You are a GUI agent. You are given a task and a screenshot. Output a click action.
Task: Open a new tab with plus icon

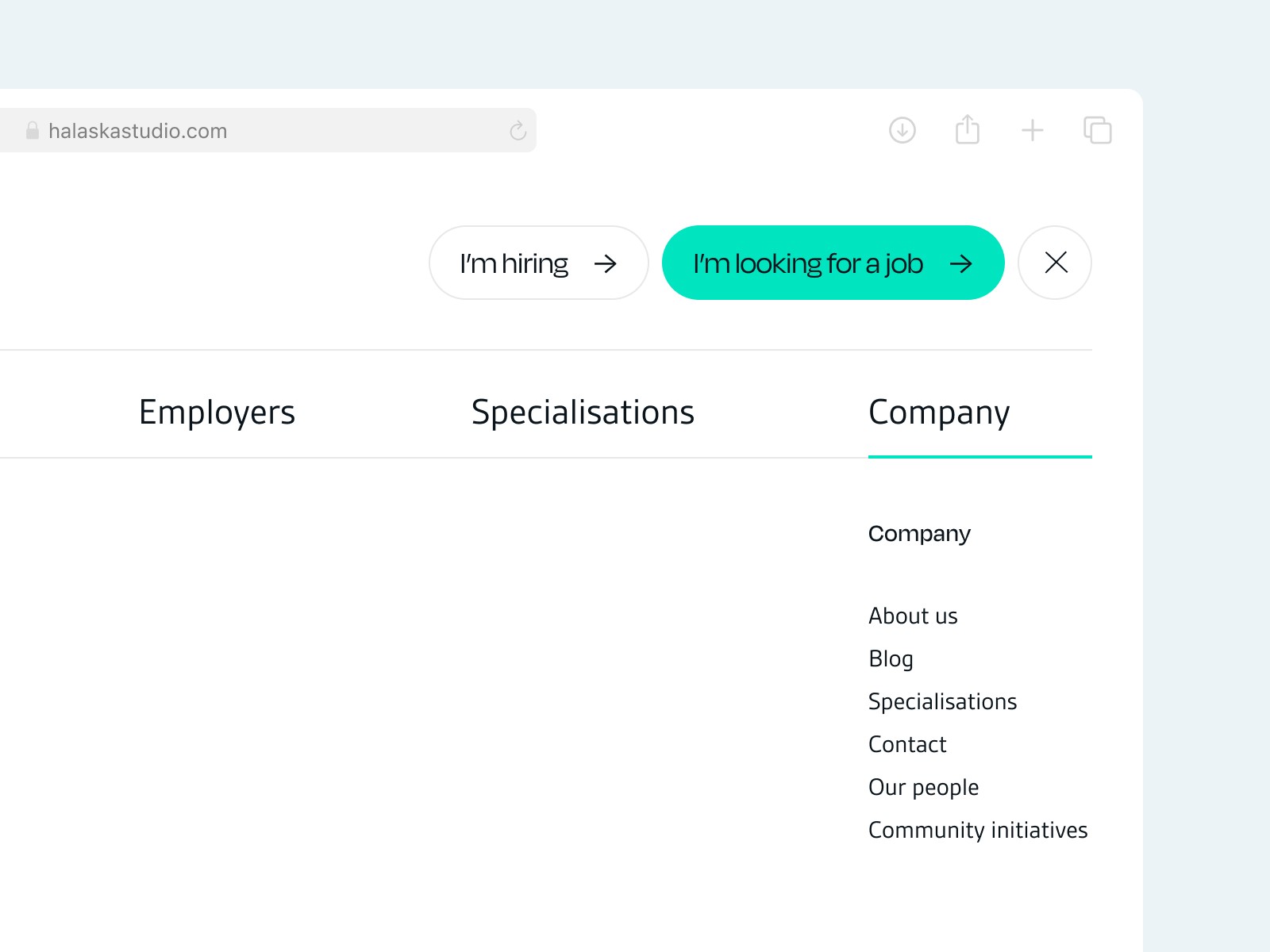pos(1033,130)
